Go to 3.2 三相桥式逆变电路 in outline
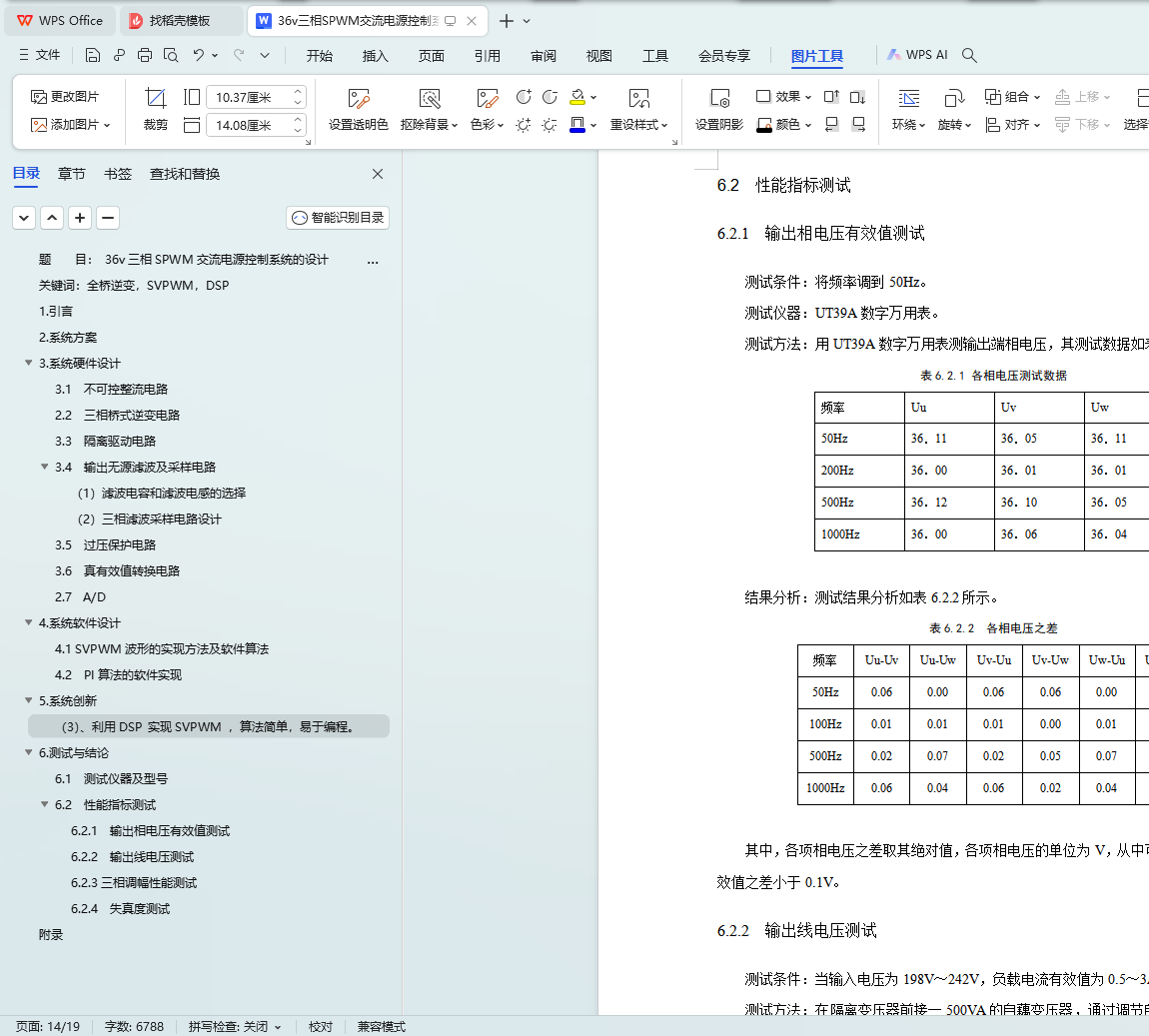This screenshot has width=1149, height=1036. 117,415
